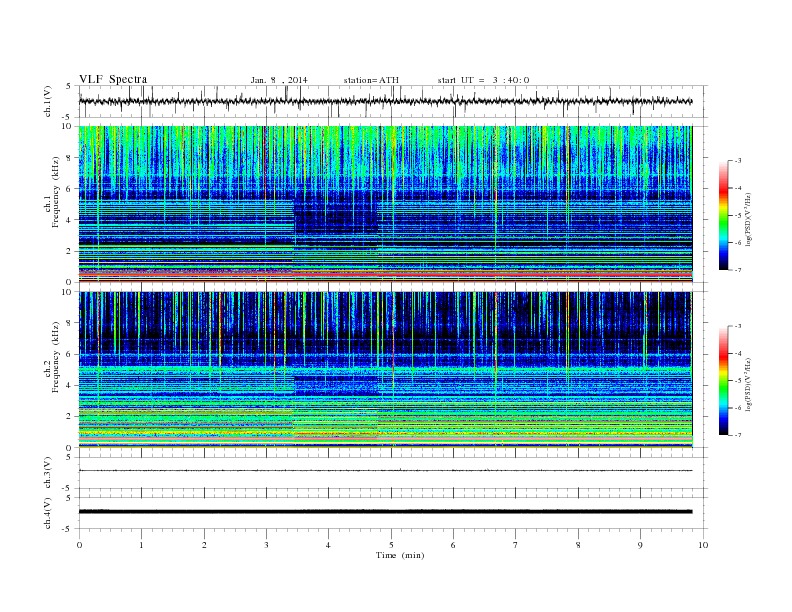Select the "Jan. 8, 2014" date text
Screen dimensions: 792x612
(279, 80)
